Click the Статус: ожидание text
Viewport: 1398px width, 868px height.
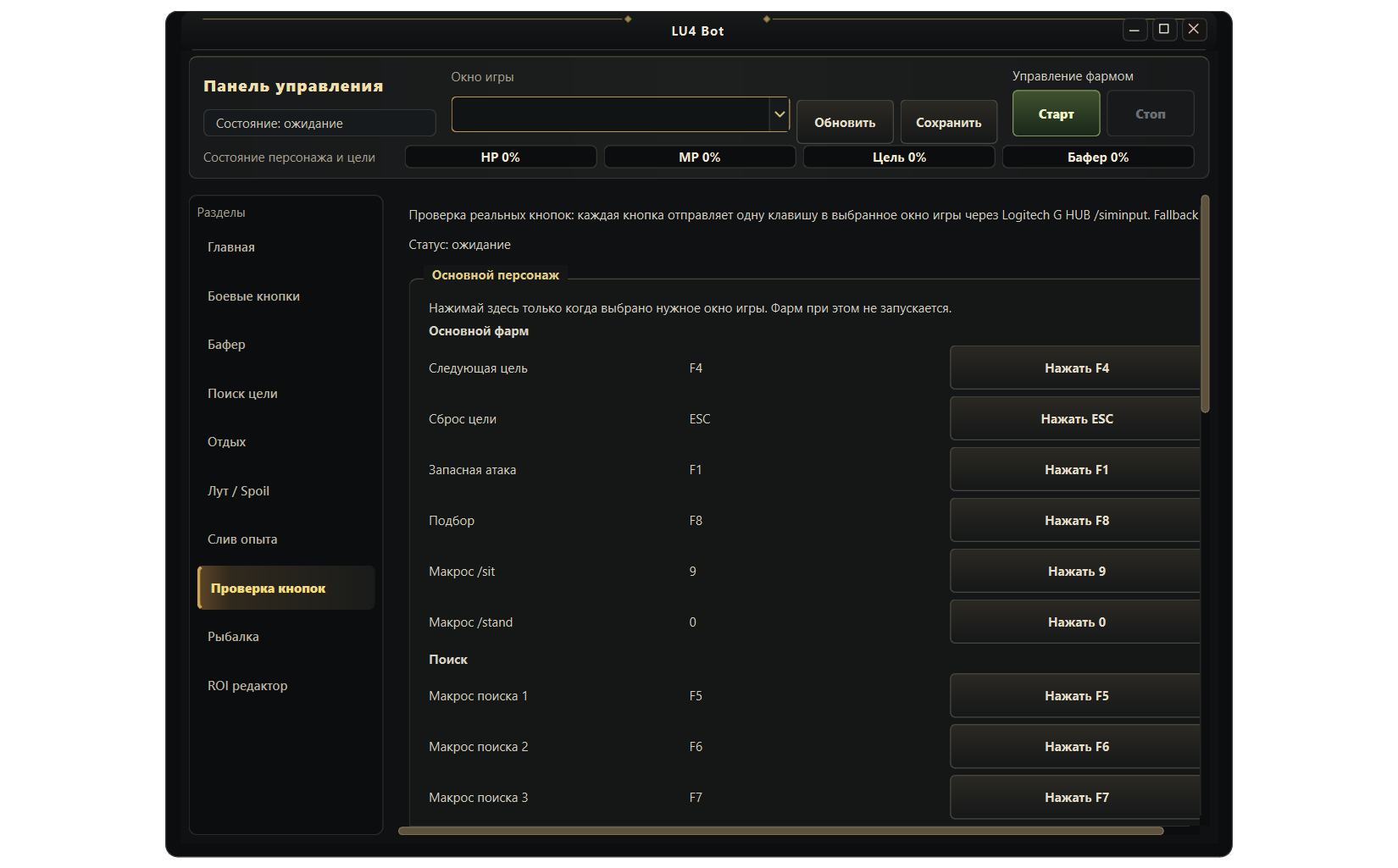[459, 245]
